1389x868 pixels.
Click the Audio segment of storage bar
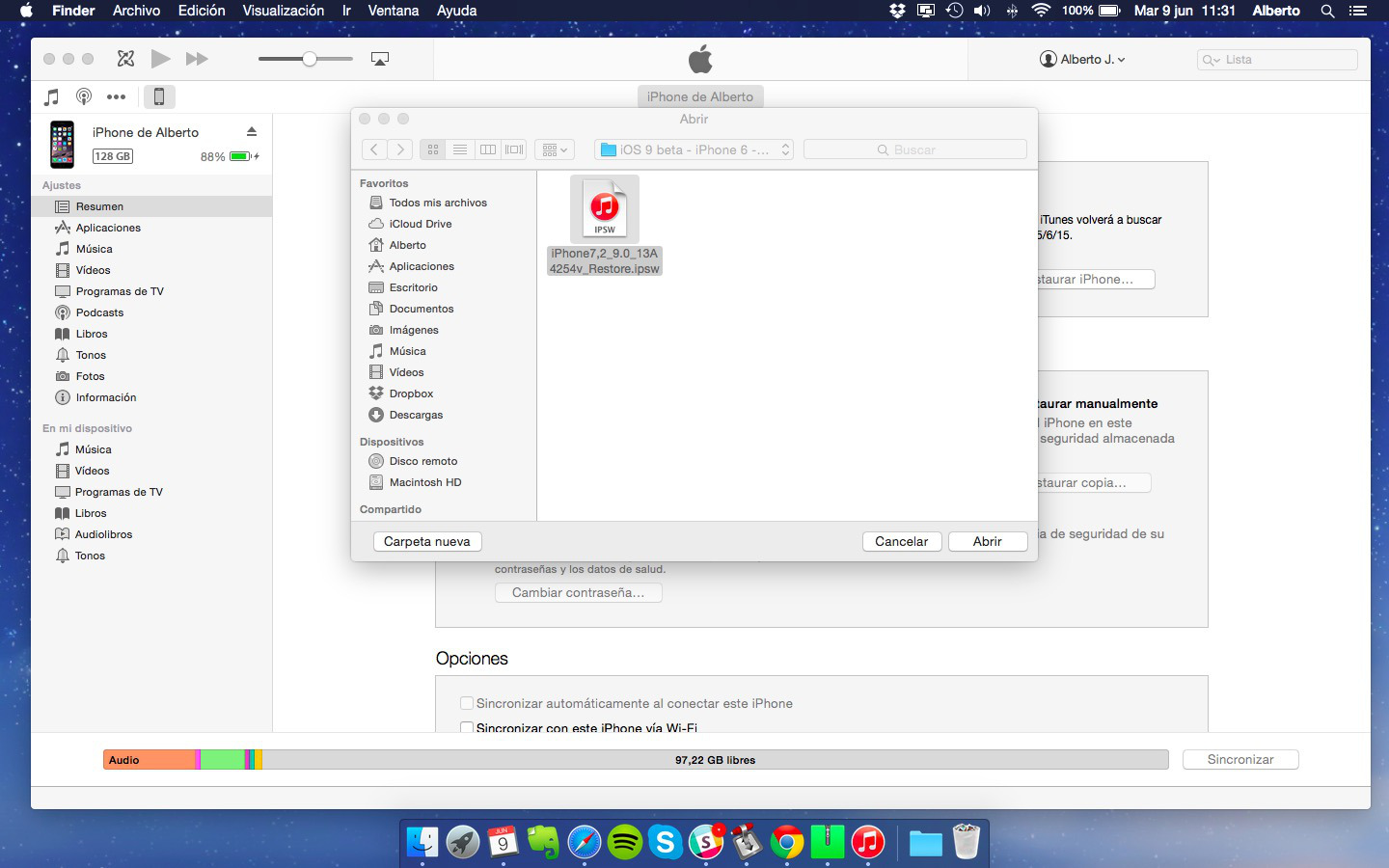[x=150, y=760]
